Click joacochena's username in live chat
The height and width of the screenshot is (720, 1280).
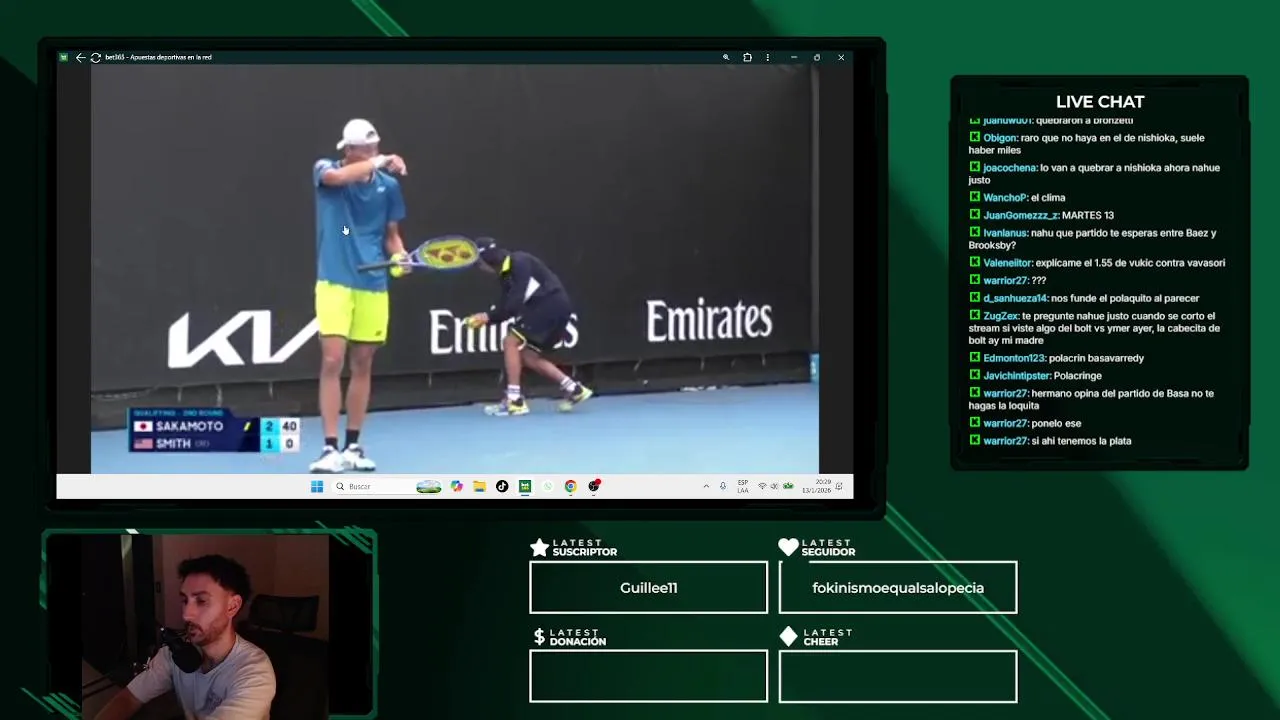pos(1010,168)
